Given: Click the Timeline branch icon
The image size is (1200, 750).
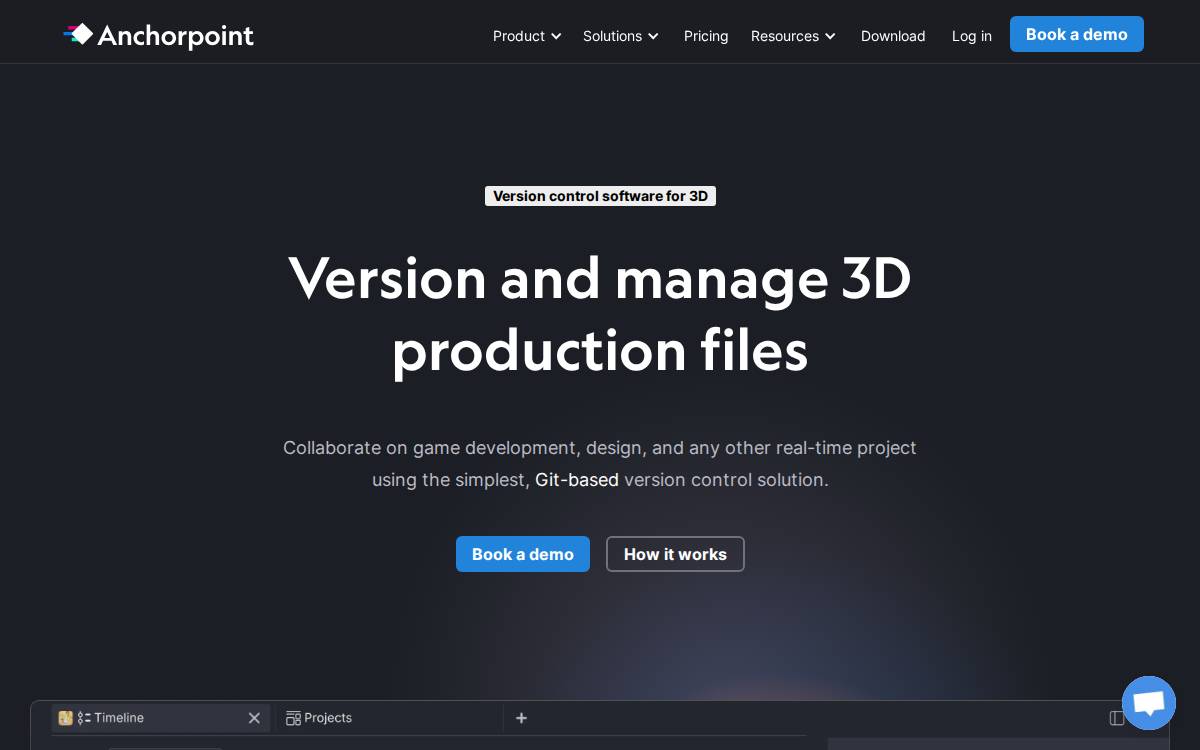Looking at the screenshot, I should (x=84, y=718).
